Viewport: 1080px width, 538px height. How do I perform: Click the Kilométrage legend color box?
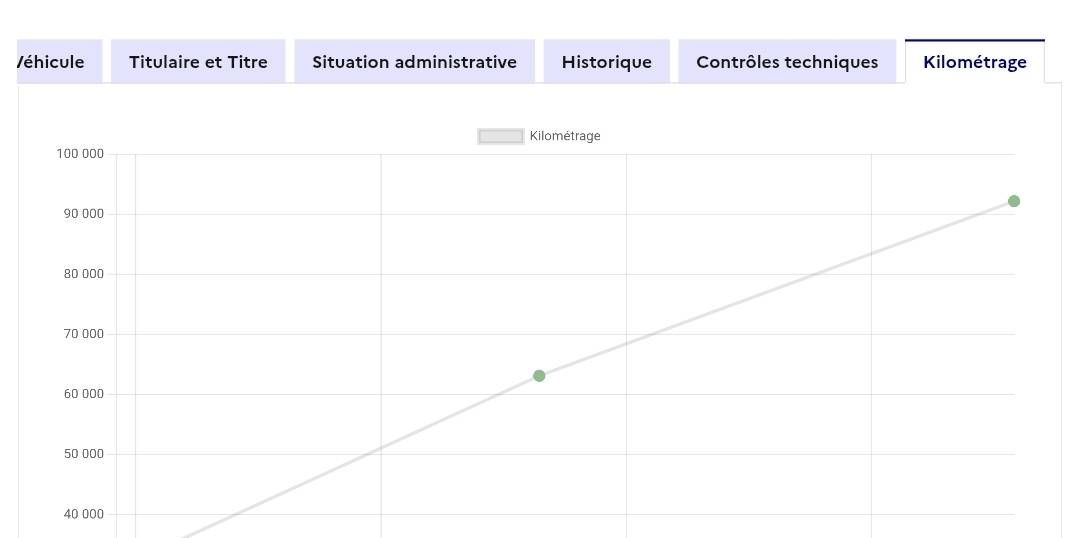501,136
